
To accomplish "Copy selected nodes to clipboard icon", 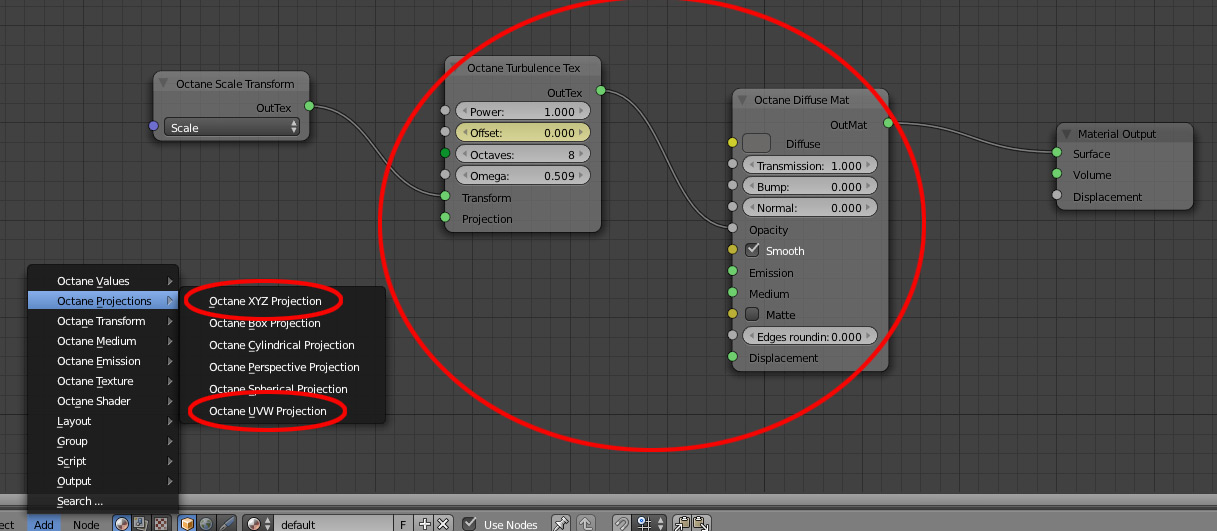I will (x=682, y=523).
